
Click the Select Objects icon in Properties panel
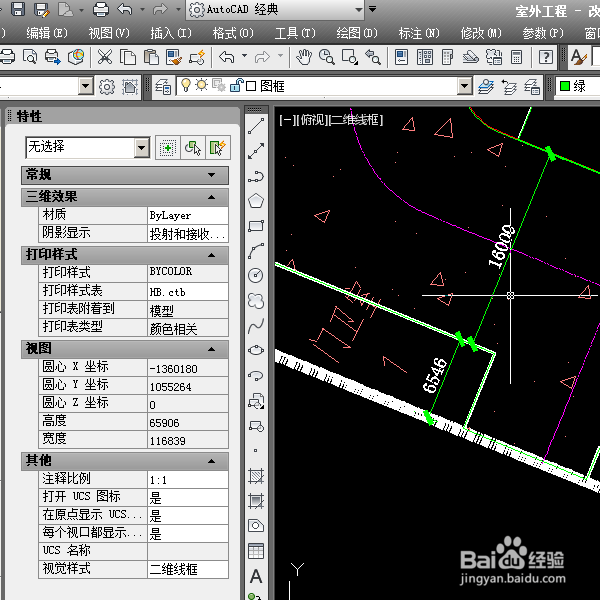click(x=193, y=147)
